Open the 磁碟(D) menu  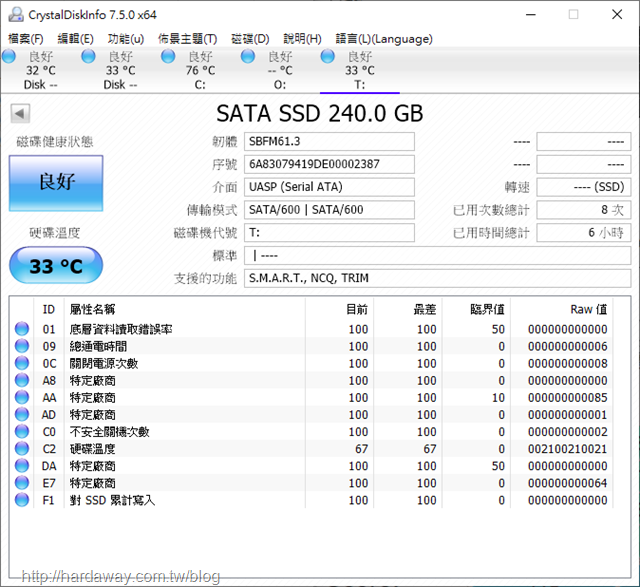pos(250,39)
